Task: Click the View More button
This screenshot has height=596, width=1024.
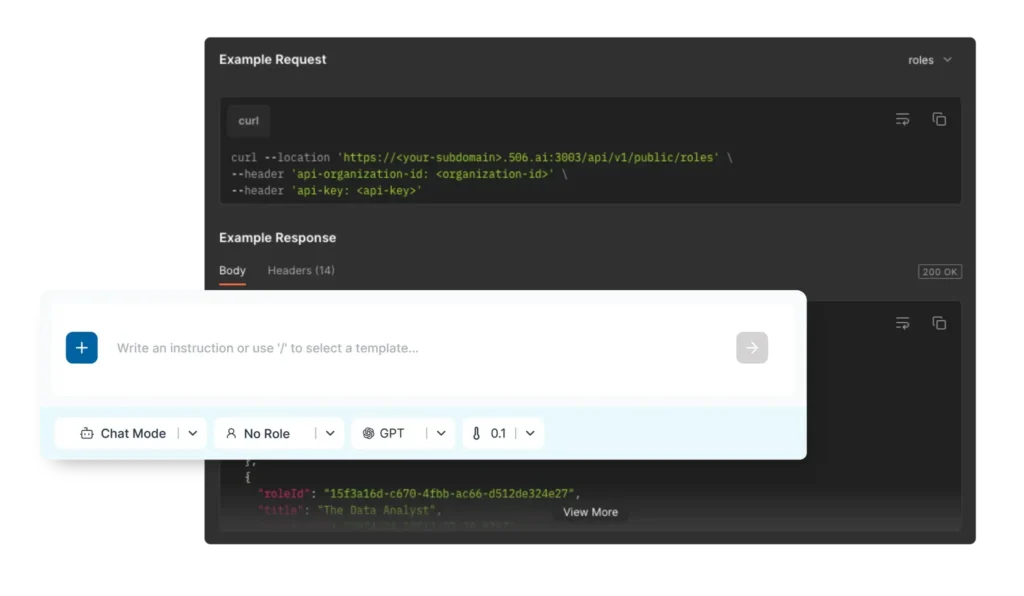Action: pyautogui.click(x=590, y=511)
